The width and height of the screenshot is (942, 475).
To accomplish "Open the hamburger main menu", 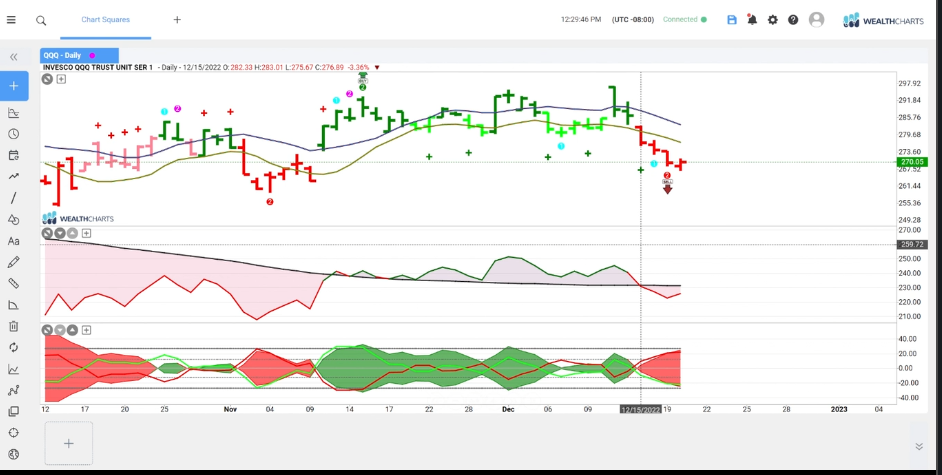I will click(11, 20).
